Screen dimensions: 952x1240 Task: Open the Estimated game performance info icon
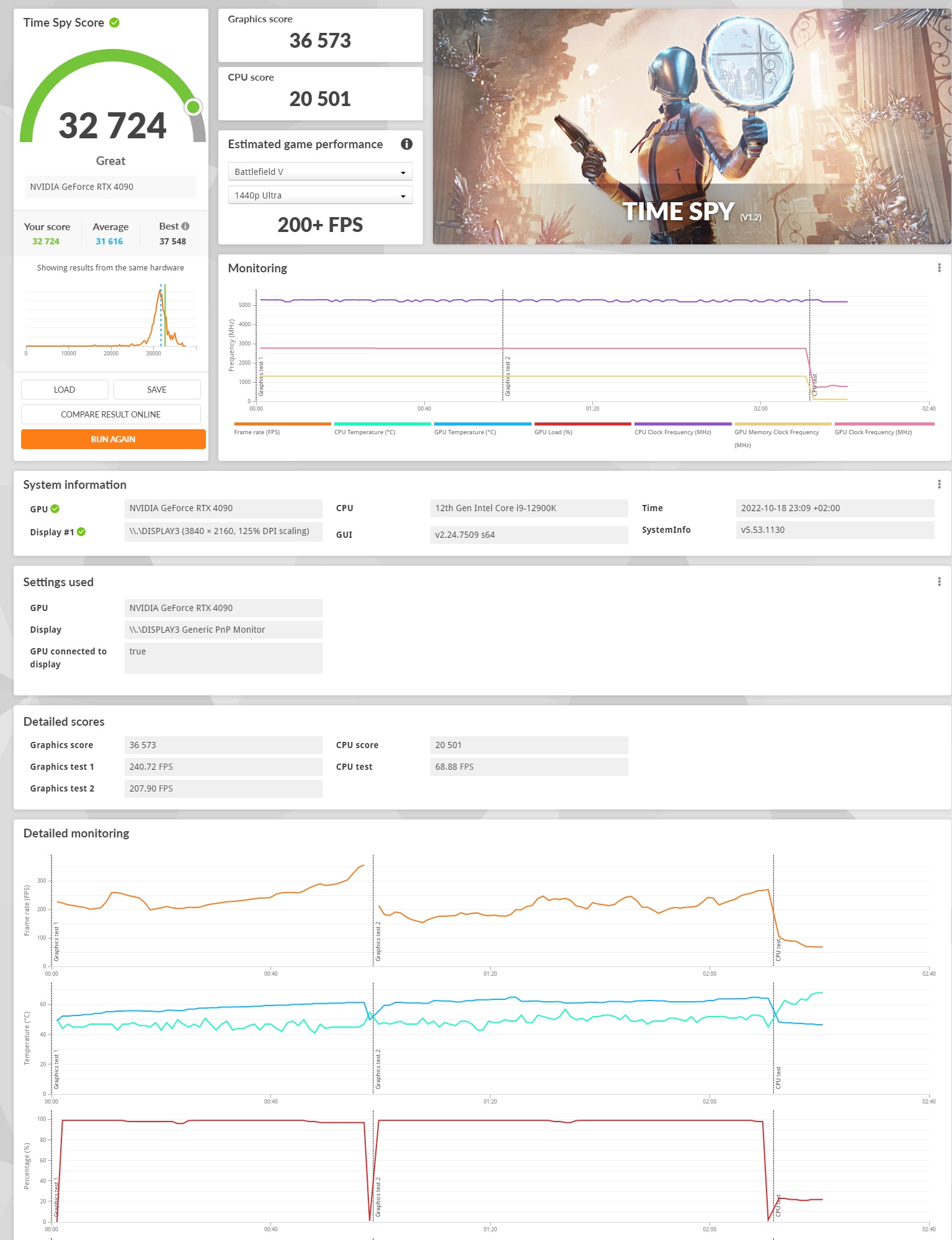click(x=407, y=144)
